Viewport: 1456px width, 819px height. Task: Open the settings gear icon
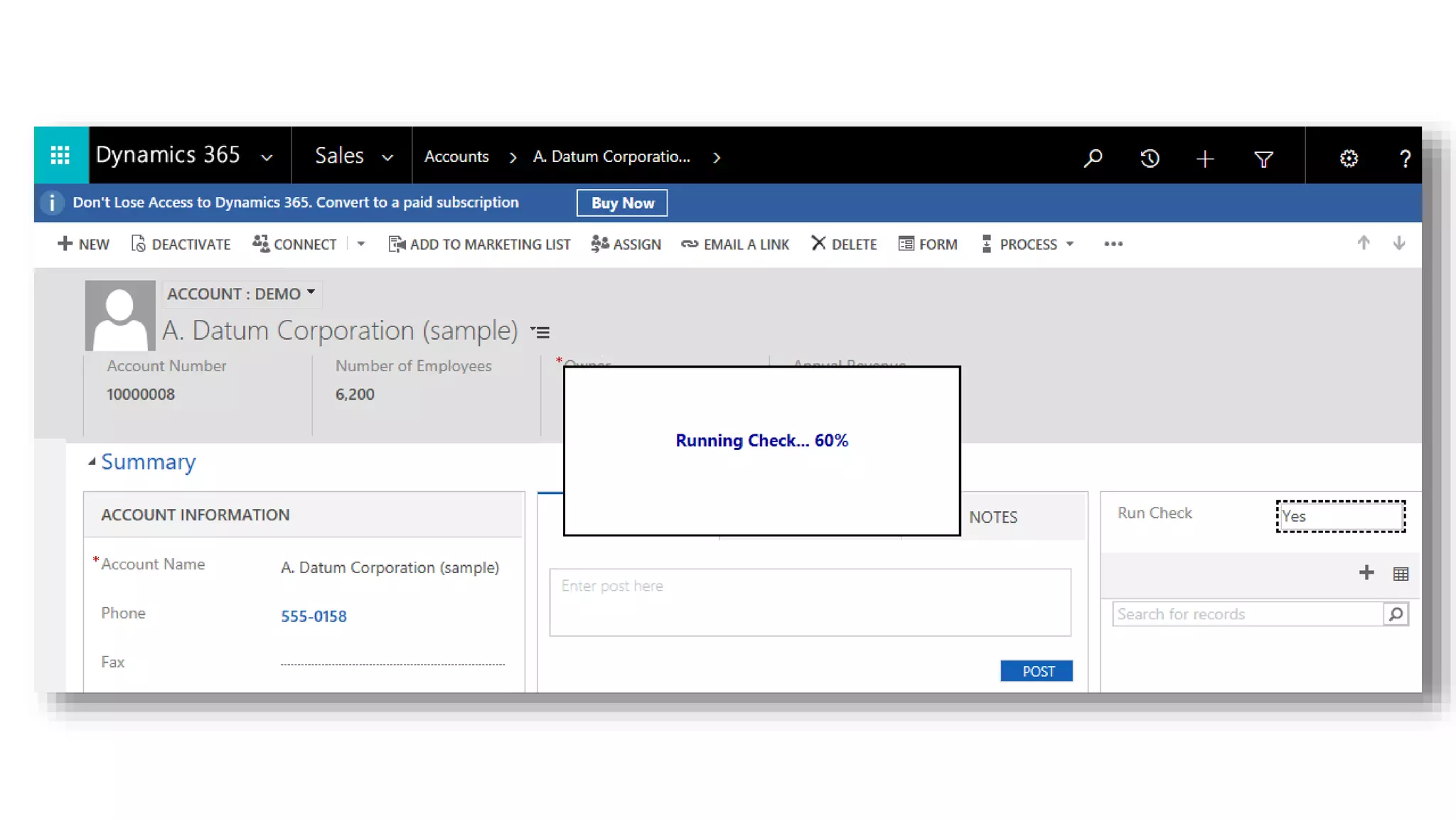tap(1349, 158)
